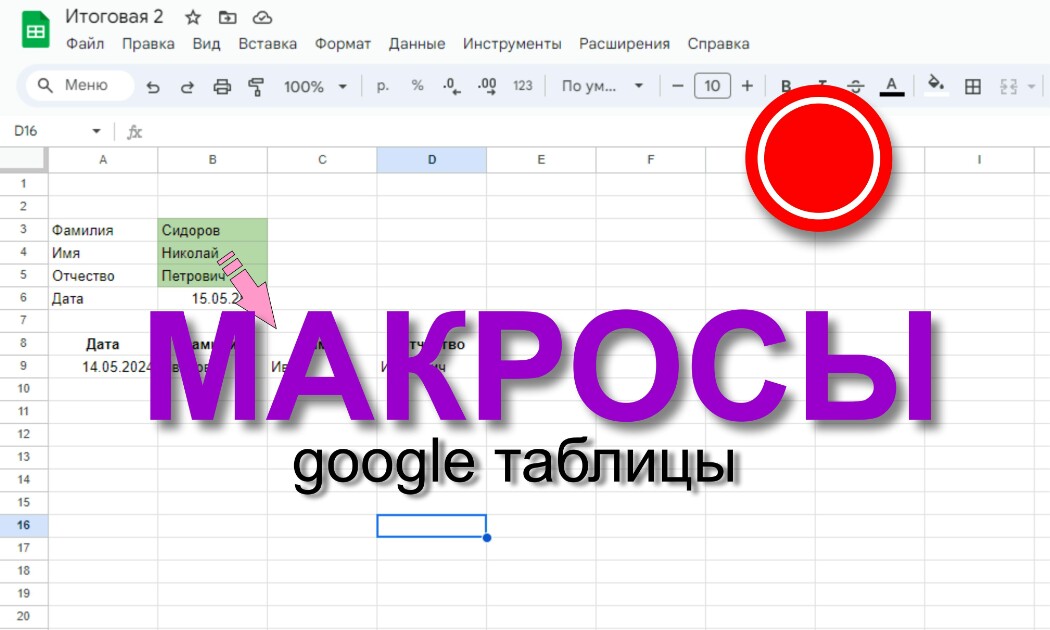Format as percent with % button
Image resolution: width=1050 pixels, height=630 pixels.
pos(417,86)
